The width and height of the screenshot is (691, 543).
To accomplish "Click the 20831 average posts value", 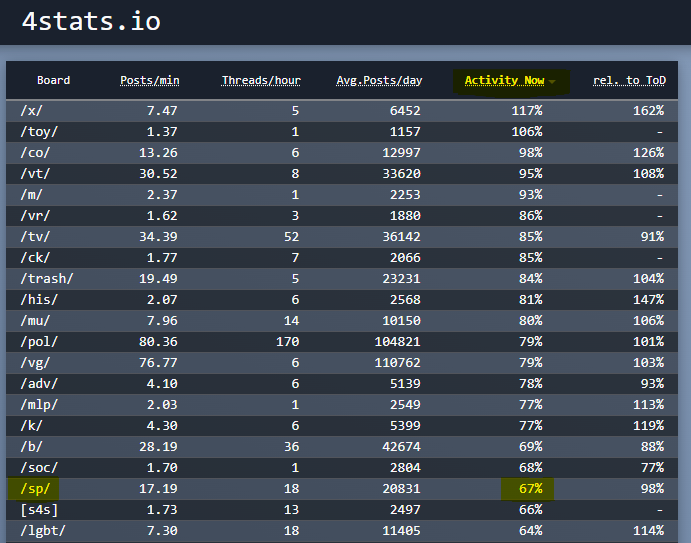I will (x=401, y=489).
